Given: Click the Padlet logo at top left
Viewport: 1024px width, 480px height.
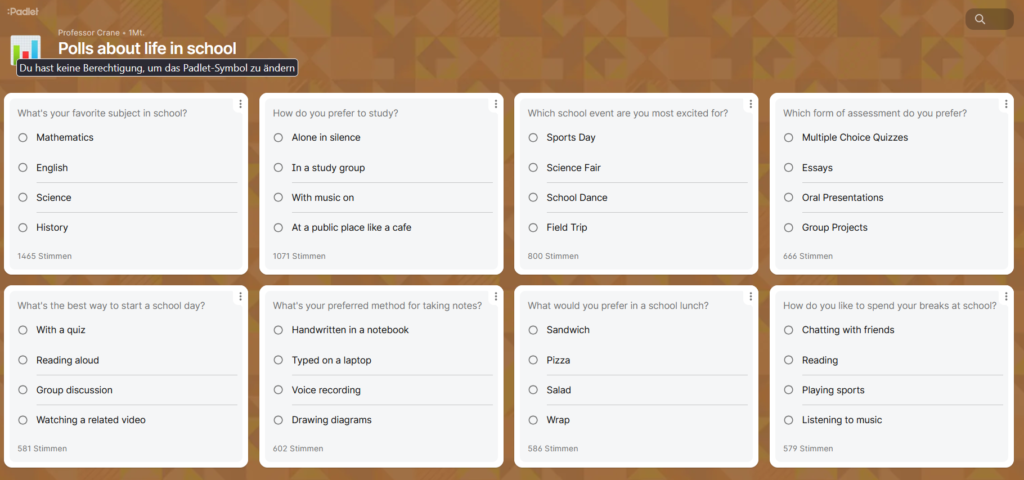Looking at the screenshot, I should (x=23, y=11).
